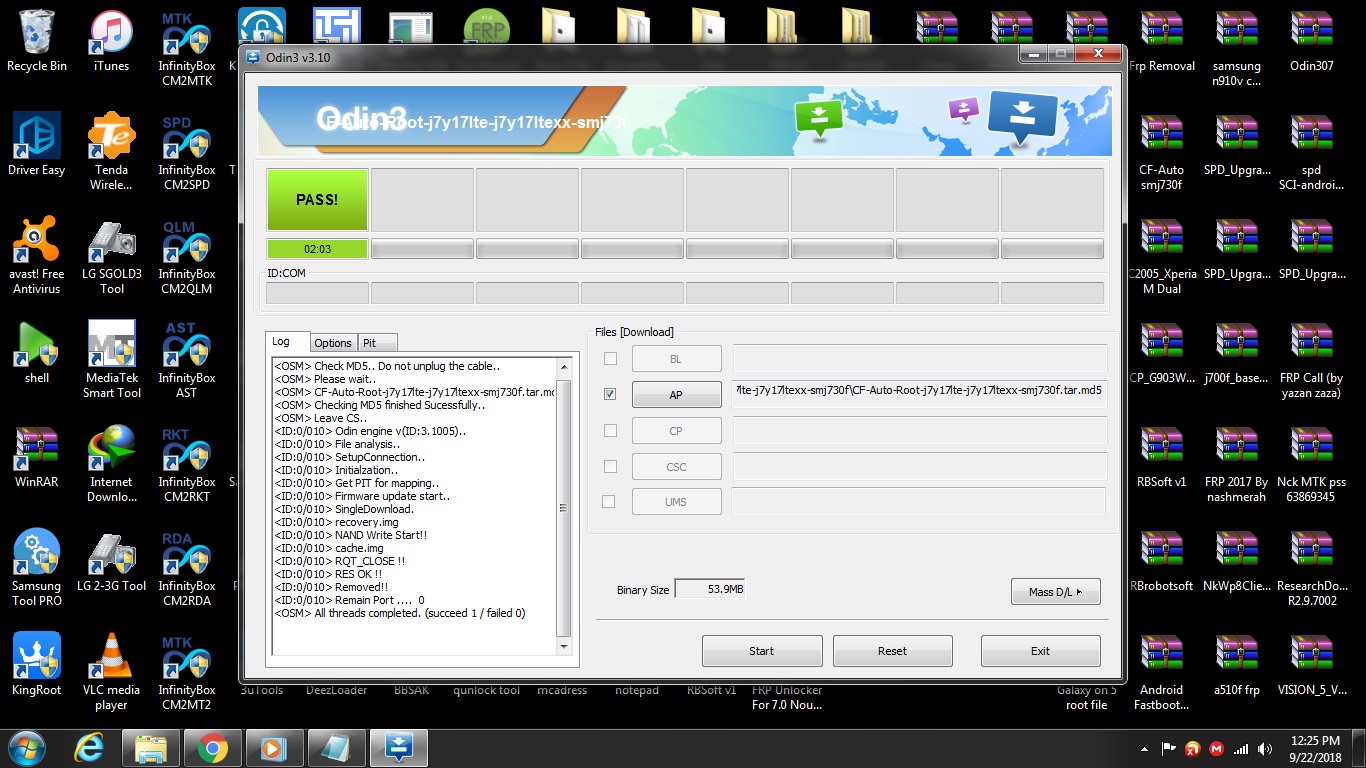Open Samsung Tool PRO desktop icon
The width and height of the screenshot is (1366, 768).
tap(37, 568)
